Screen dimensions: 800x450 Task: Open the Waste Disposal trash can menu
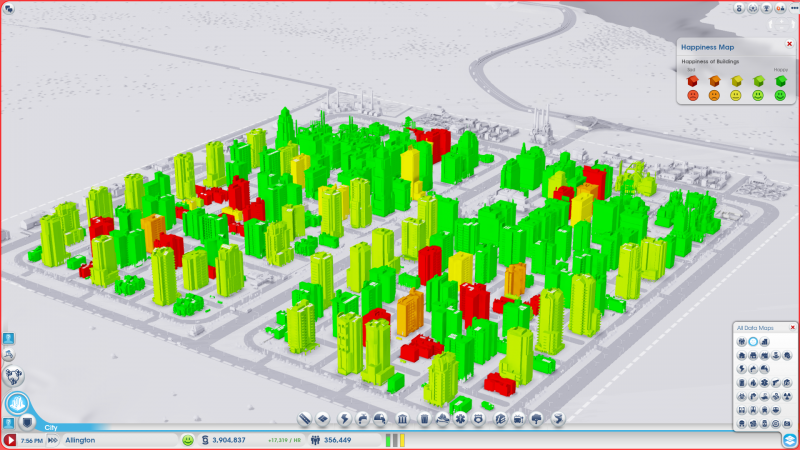pos(424,419)
